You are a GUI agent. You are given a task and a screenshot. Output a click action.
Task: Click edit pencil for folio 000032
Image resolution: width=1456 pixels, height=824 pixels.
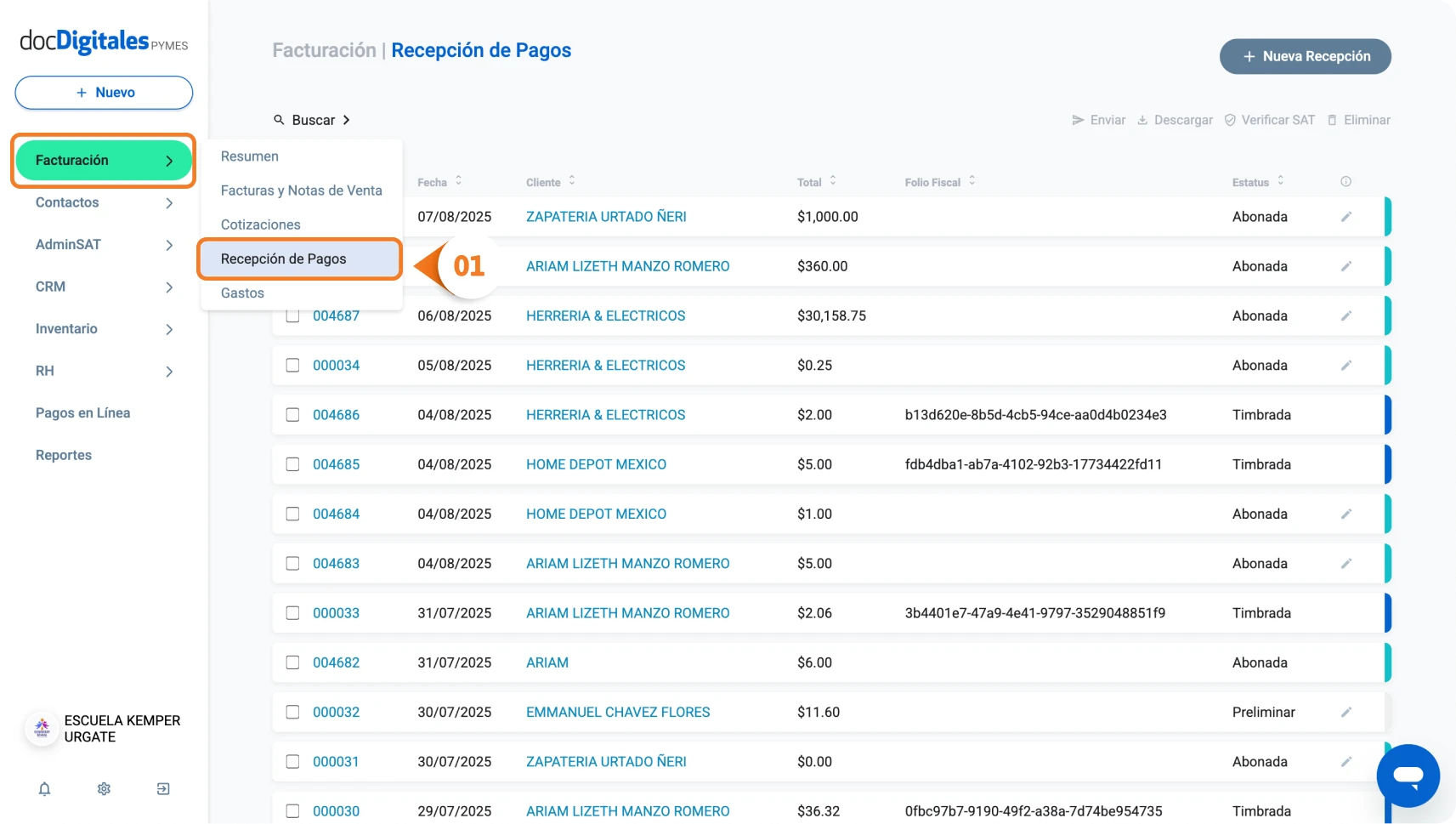pos(1346,713)
